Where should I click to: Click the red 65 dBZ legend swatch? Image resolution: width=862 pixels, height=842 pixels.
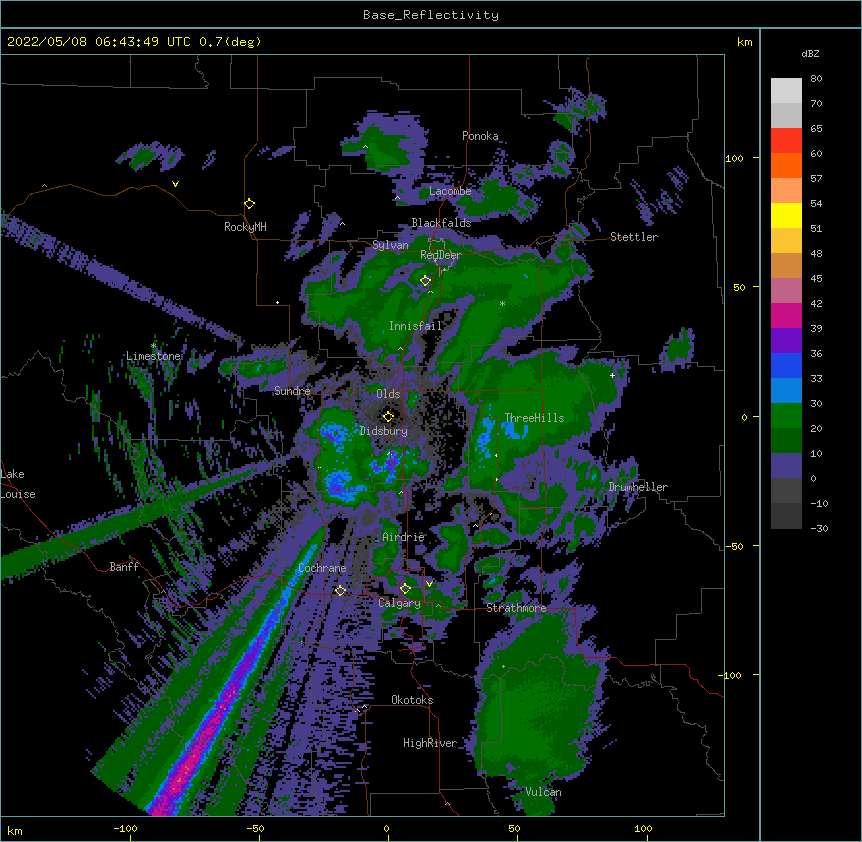tap(786, 140)
